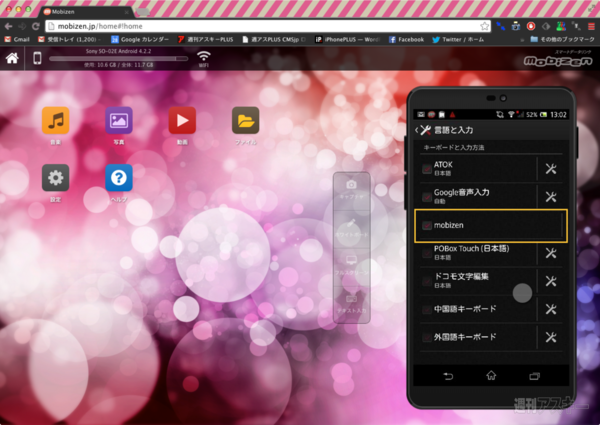Click the Mobizen logo
600x425 pixels.
pyautogui.click(x=558, y=61)
